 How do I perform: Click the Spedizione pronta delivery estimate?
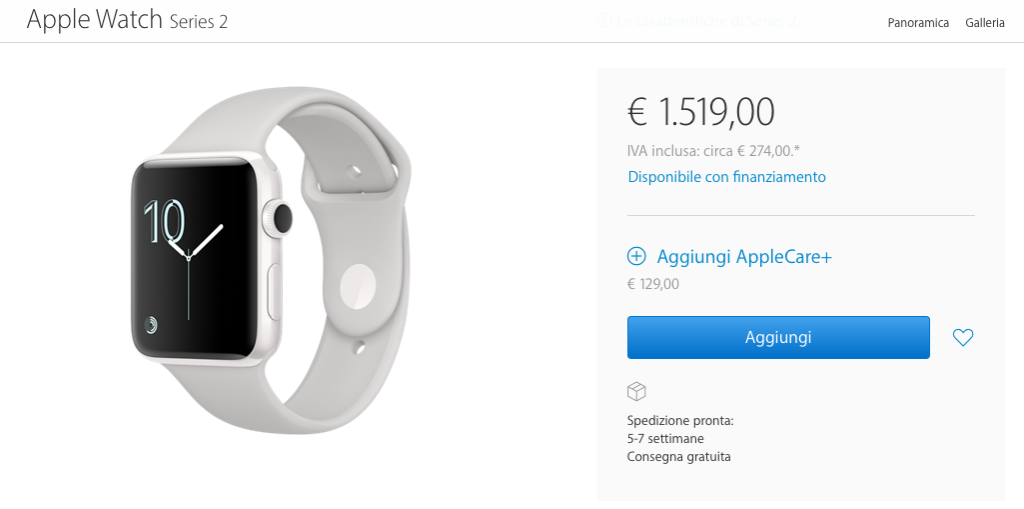pos(680,438)
